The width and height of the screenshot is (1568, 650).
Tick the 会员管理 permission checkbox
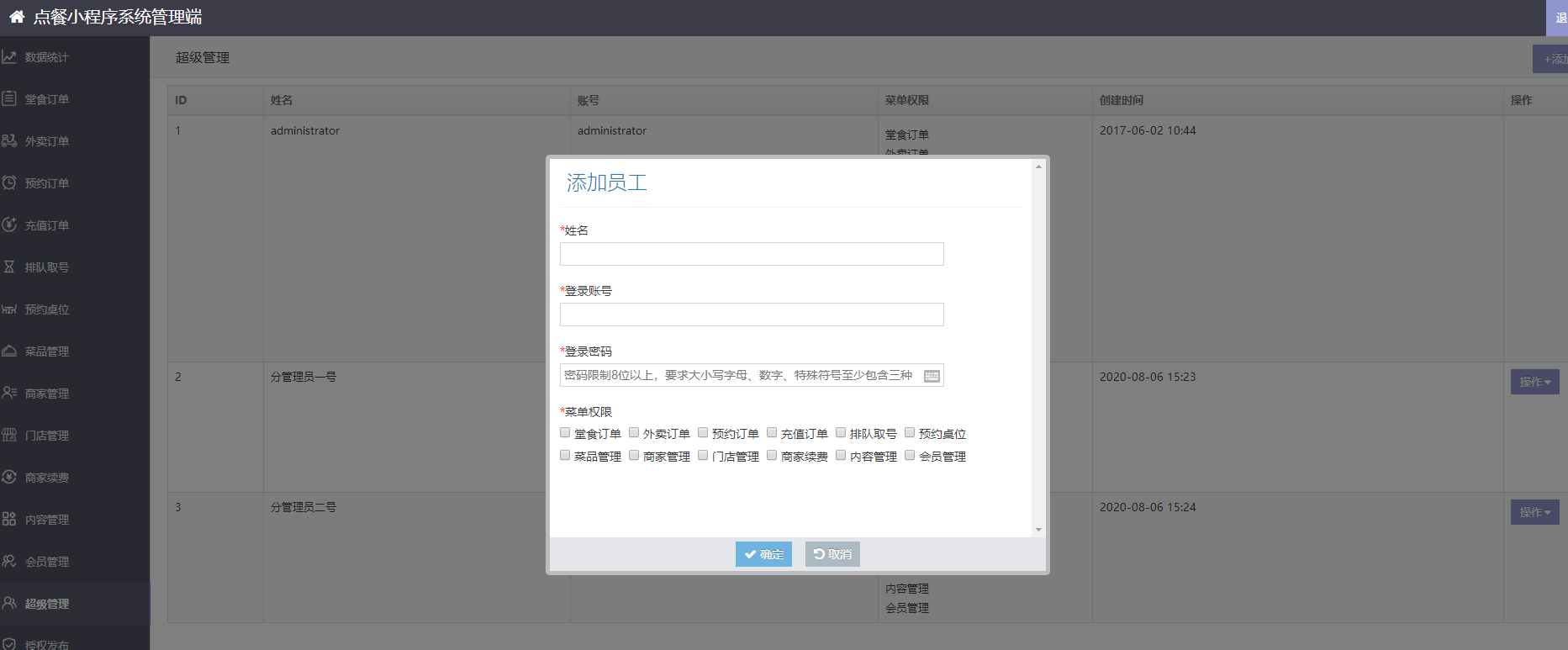[x=910, y=456]
